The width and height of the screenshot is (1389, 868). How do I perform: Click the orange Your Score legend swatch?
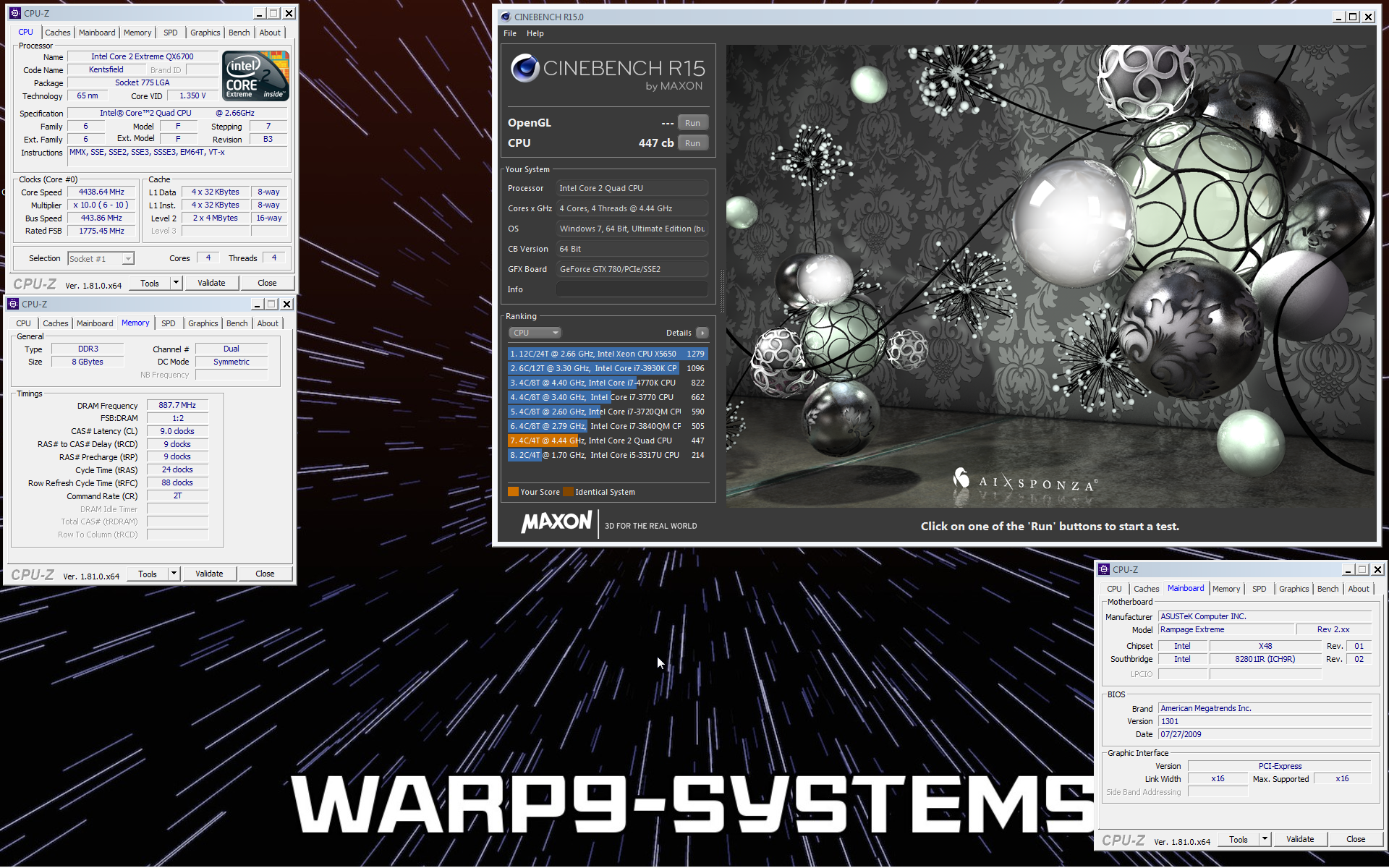(x=513, y=492)
